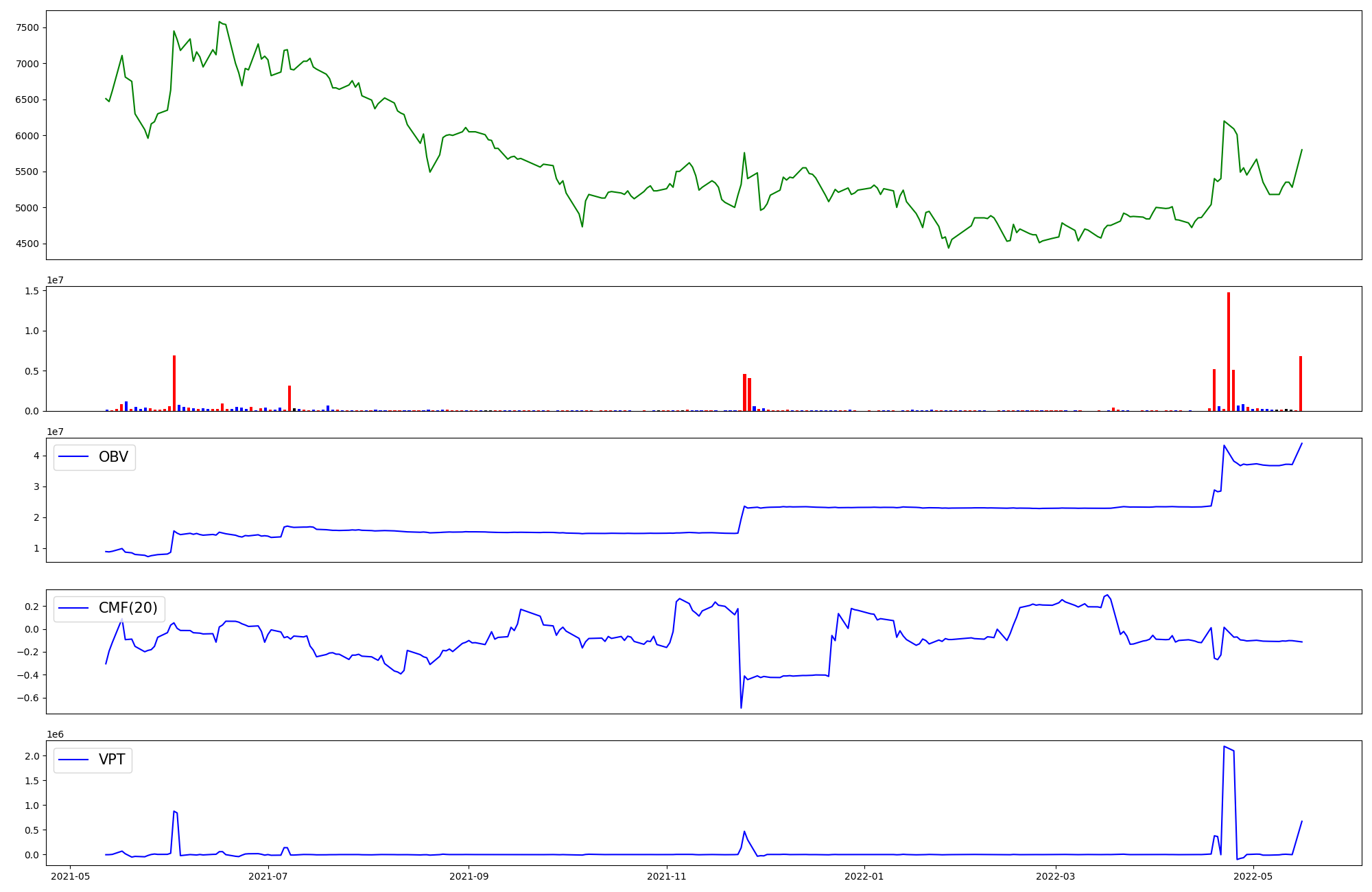Click the OBV legend label
Viewport: 1372px width, 892px height.
tap(113, 457)
